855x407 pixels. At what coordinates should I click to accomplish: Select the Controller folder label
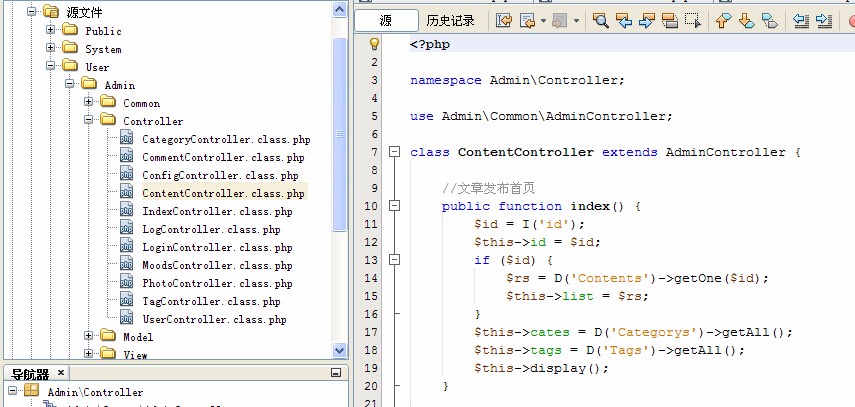point(153,121)
